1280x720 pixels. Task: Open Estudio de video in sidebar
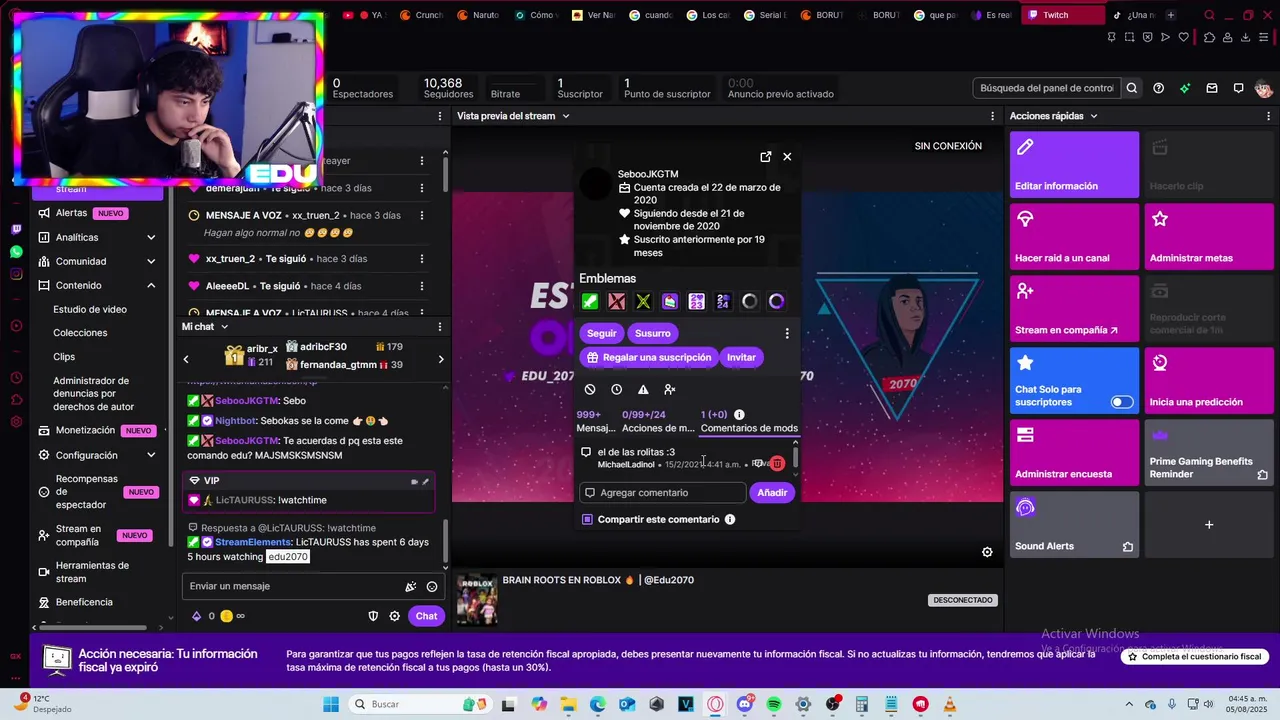(x=90, y=309)
